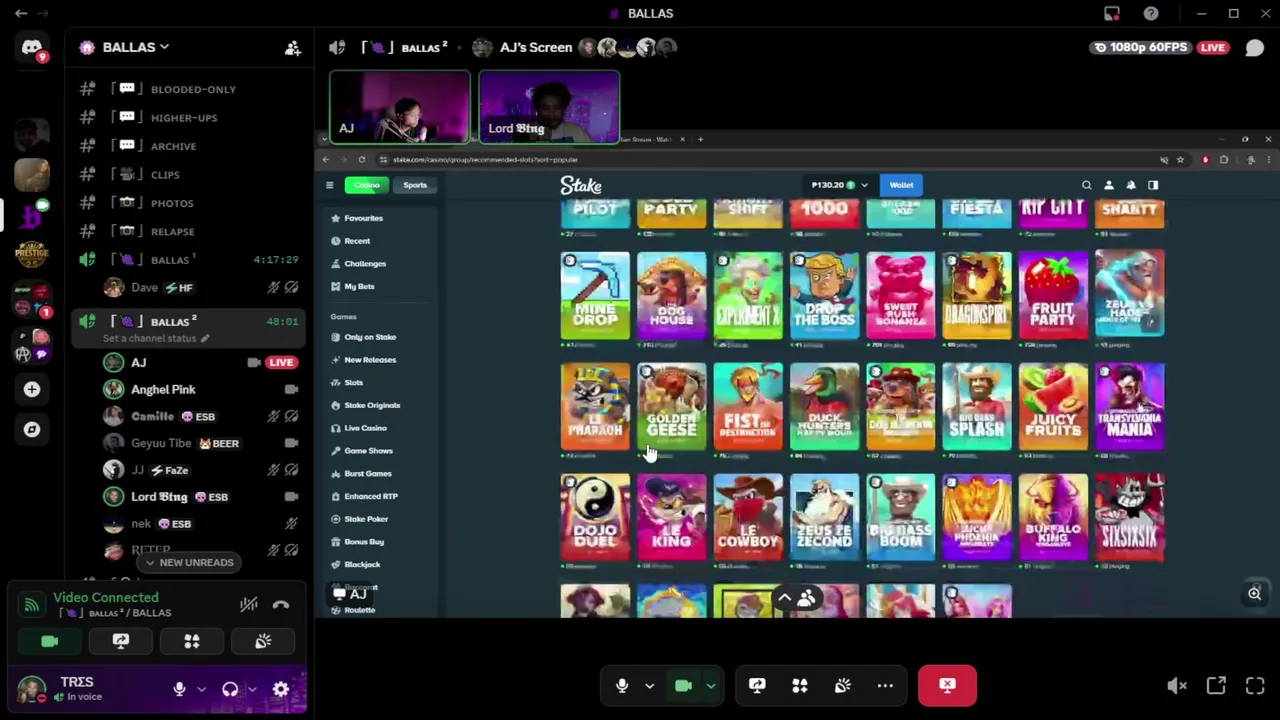The height and width of the screenshot is (720, 1280).
Task: Open camera options arrow in the bottom bar
Action: (710, 686)
